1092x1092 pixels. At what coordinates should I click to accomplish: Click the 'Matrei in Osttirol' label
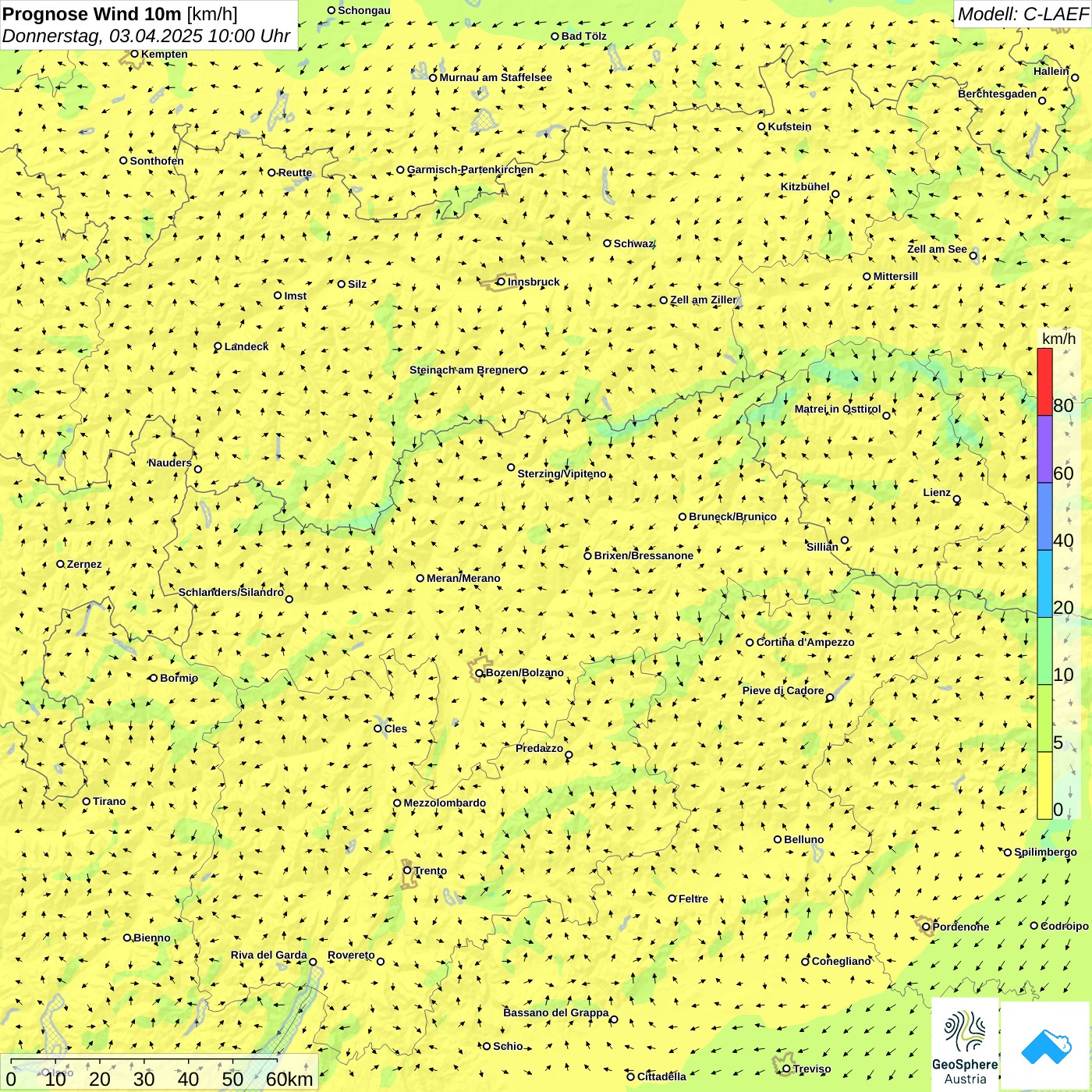click(x=838, y=409)
